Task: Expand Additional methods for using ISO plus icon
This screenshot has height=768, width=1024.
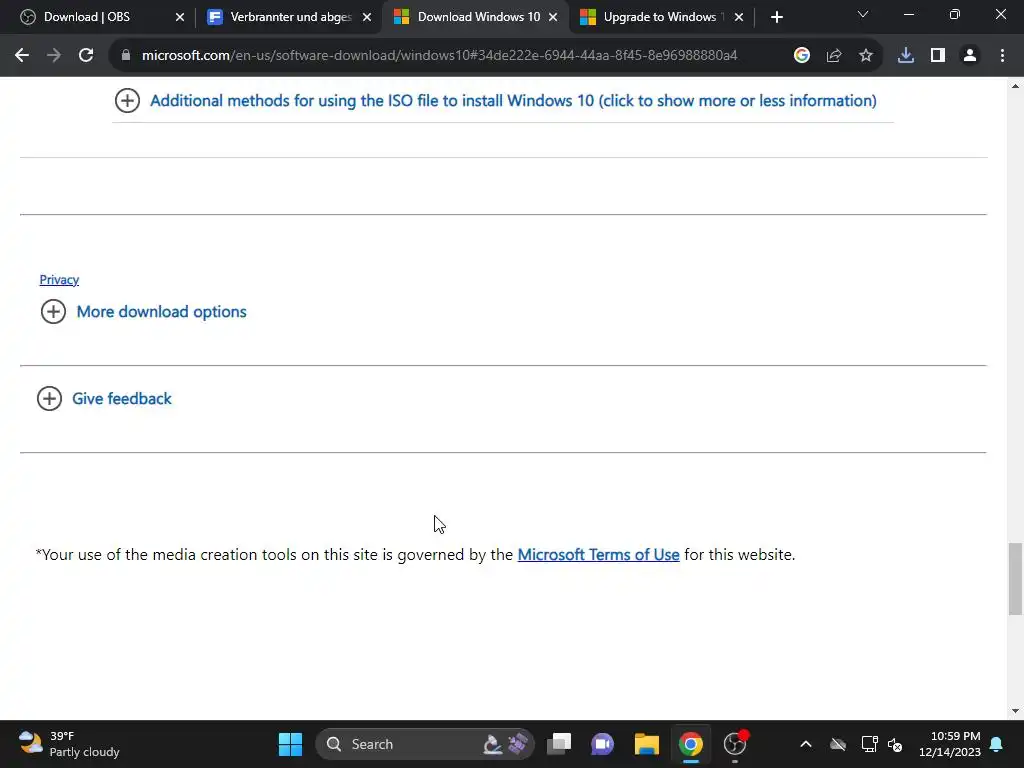Action: point(127,101)
